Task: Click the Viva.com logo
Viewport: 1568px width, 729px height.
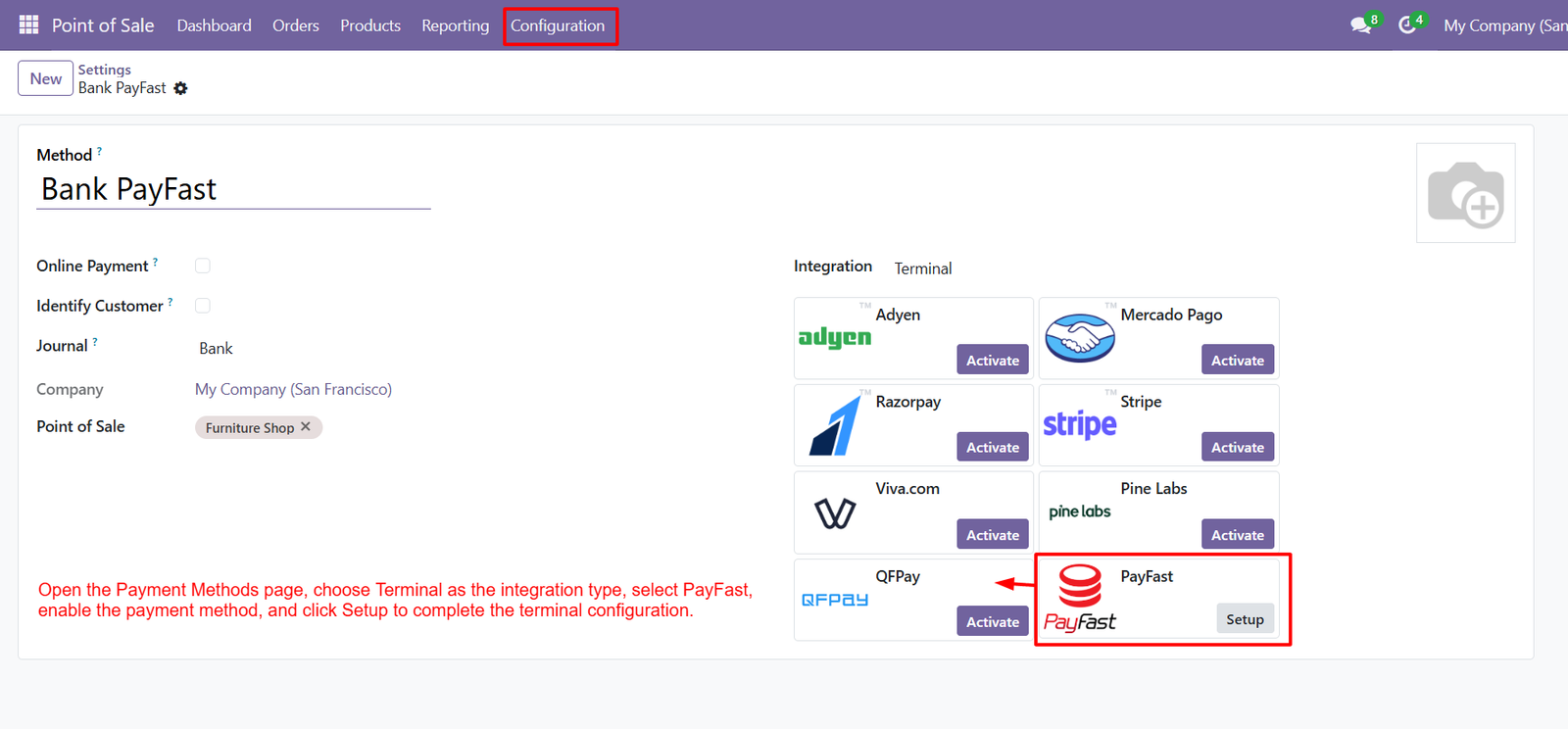Action: click(835, 512)
